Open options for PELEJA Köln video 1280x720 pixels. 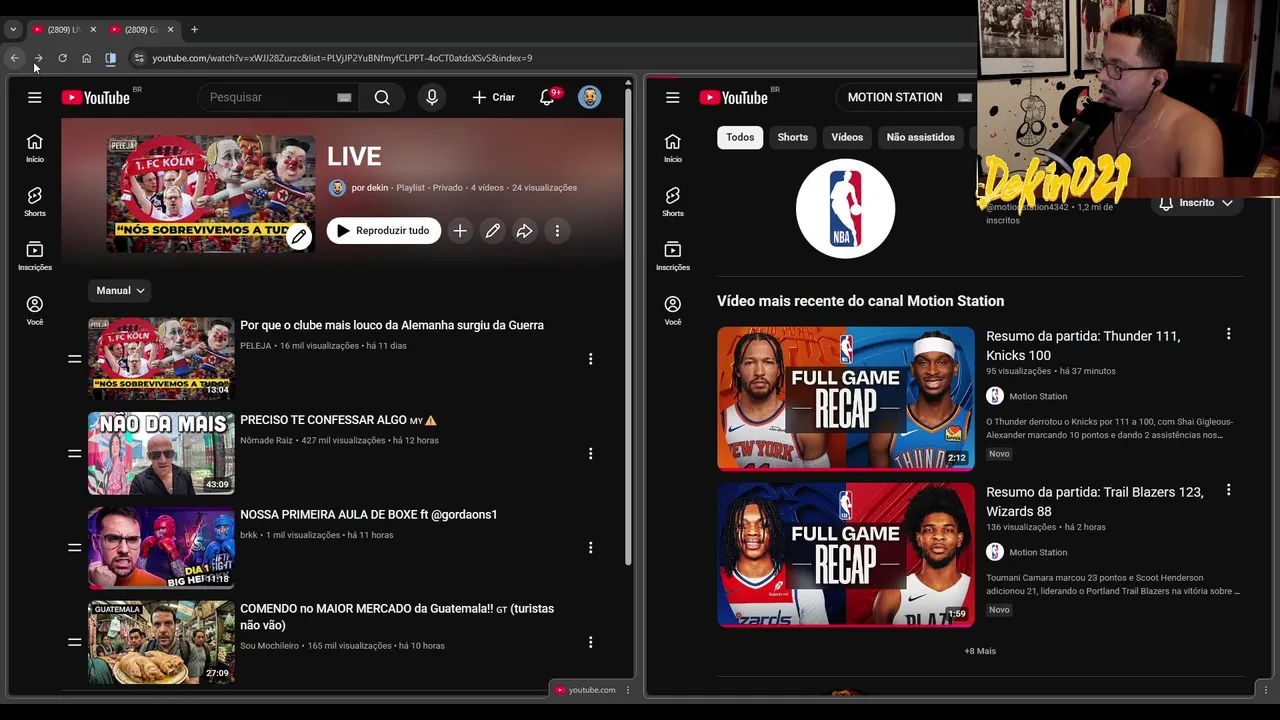pyautogui.click(x=590, y=358)
